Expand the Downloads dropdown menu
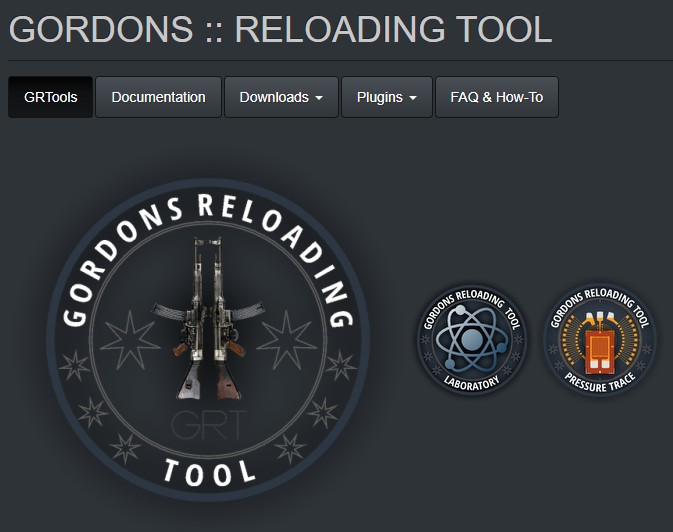Screen dimensions: 673x532 [x=281, y=97]
